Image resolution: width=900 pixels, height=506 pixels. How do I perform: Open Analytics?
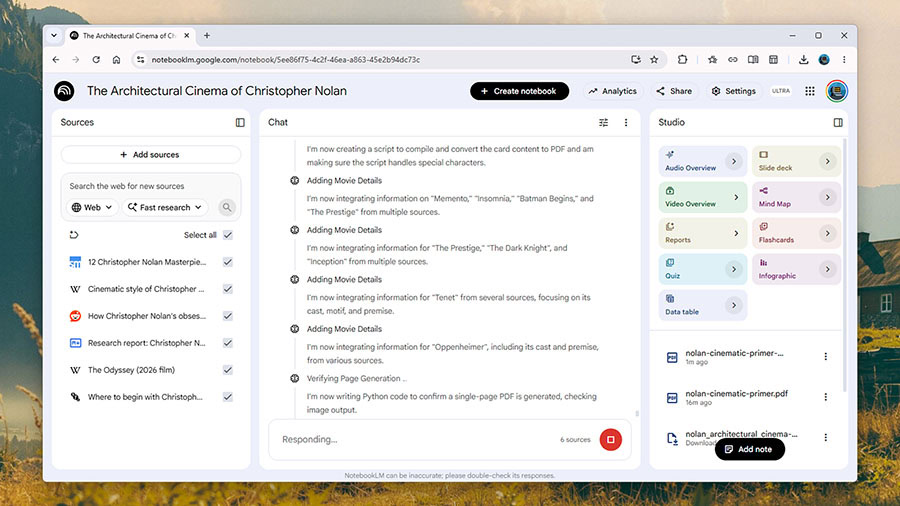[612, 91]
